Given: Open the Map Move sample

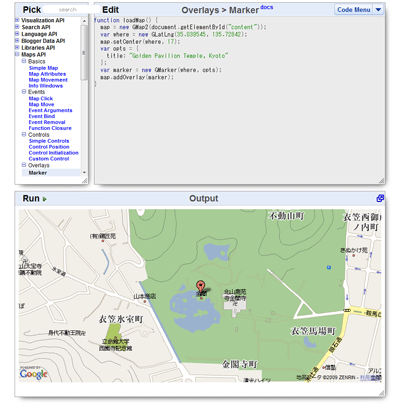Looking at the screenshot, I should pos(41,104).
